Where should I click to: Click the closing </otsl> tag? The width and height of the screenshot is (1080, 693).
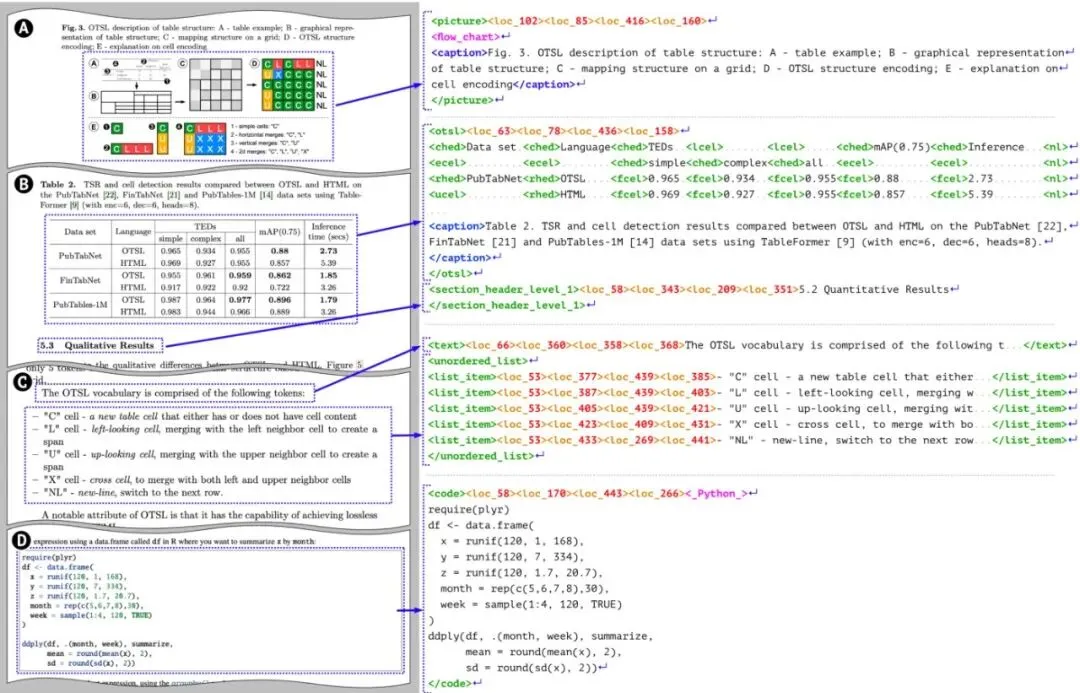pos(450,273)
